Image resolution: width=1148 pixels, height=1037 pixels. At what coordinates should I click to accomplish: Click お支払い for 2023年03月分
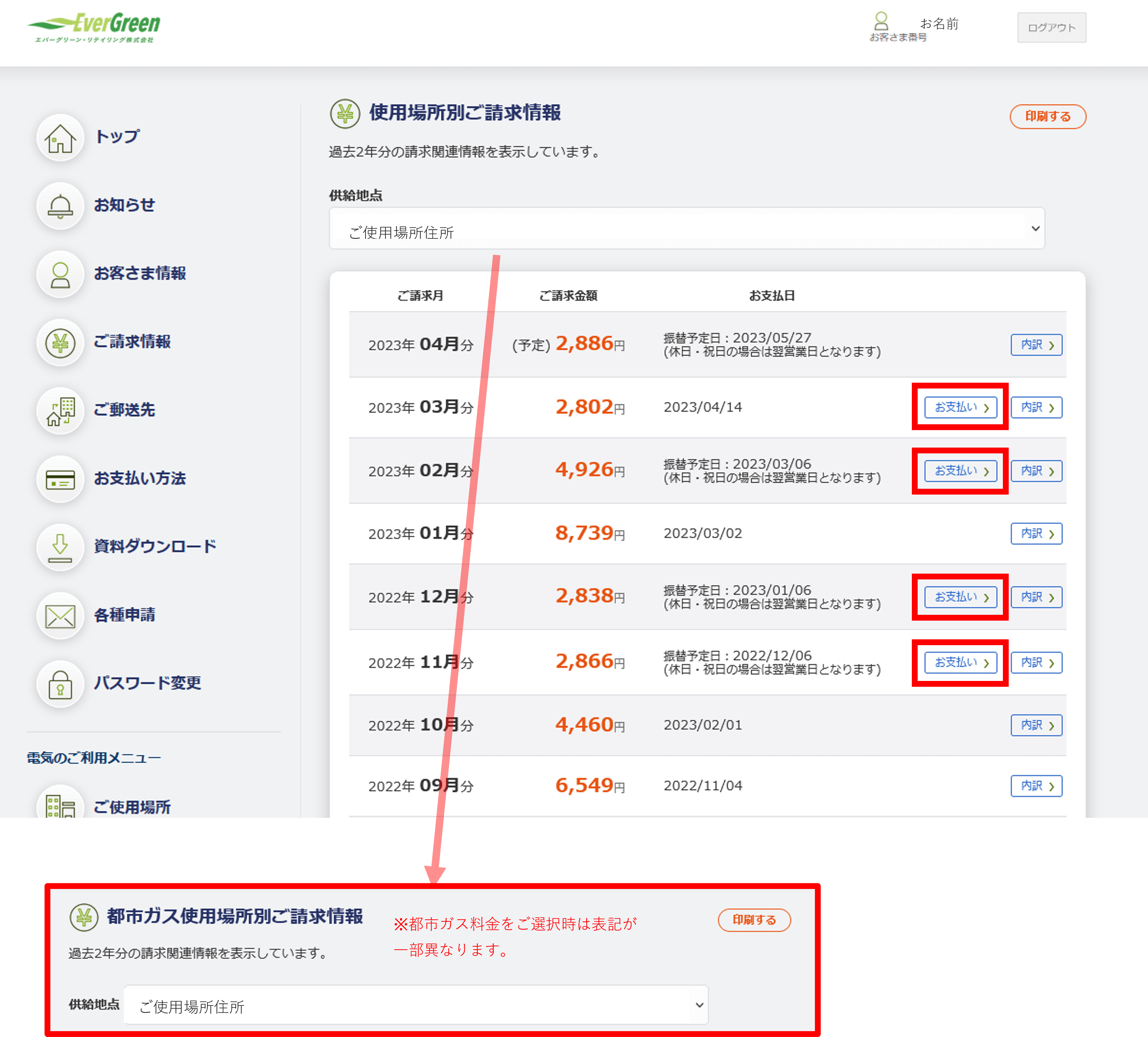point(960,408)
